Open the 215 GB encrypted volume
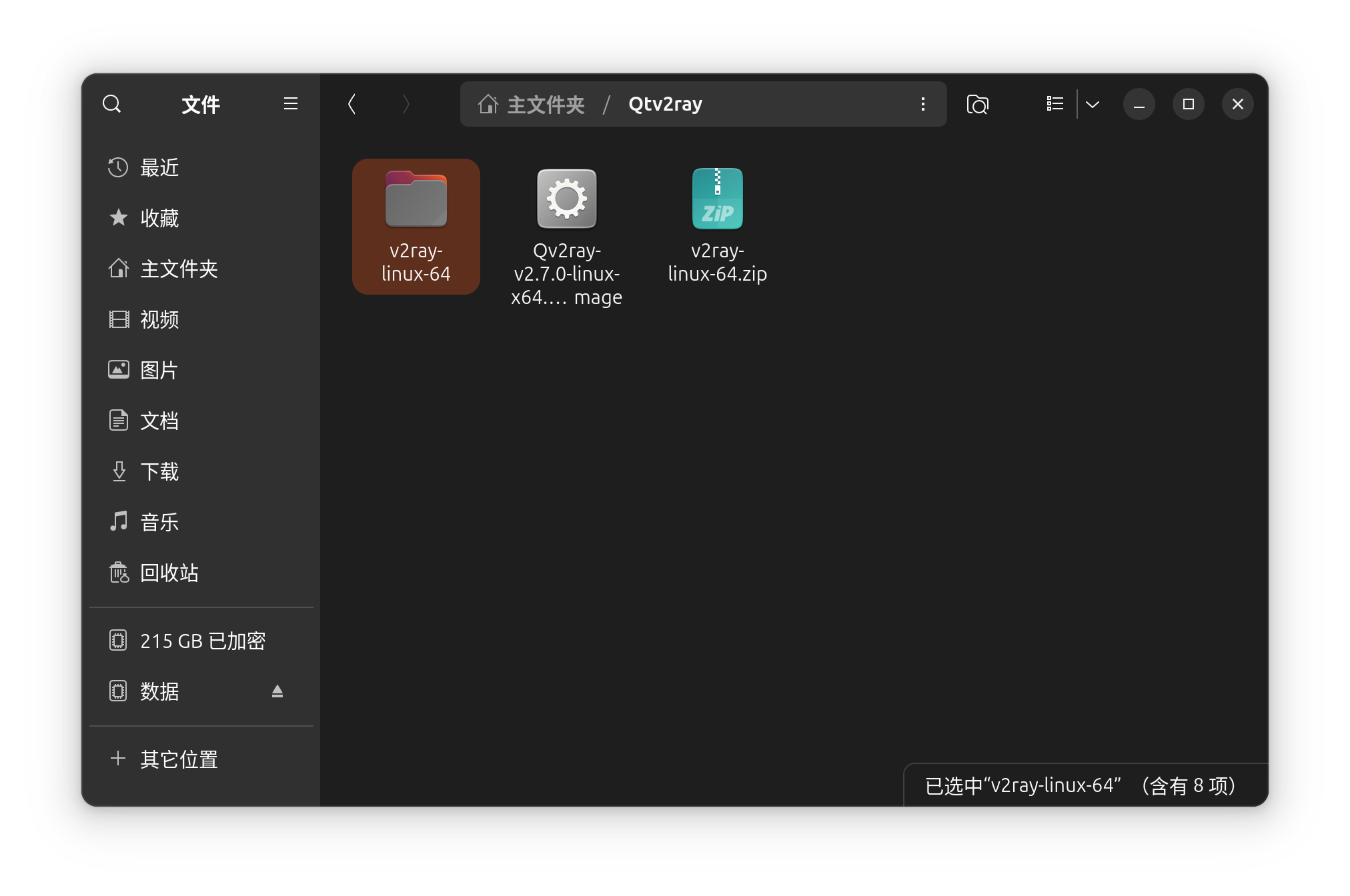 (x=201, y=641)
